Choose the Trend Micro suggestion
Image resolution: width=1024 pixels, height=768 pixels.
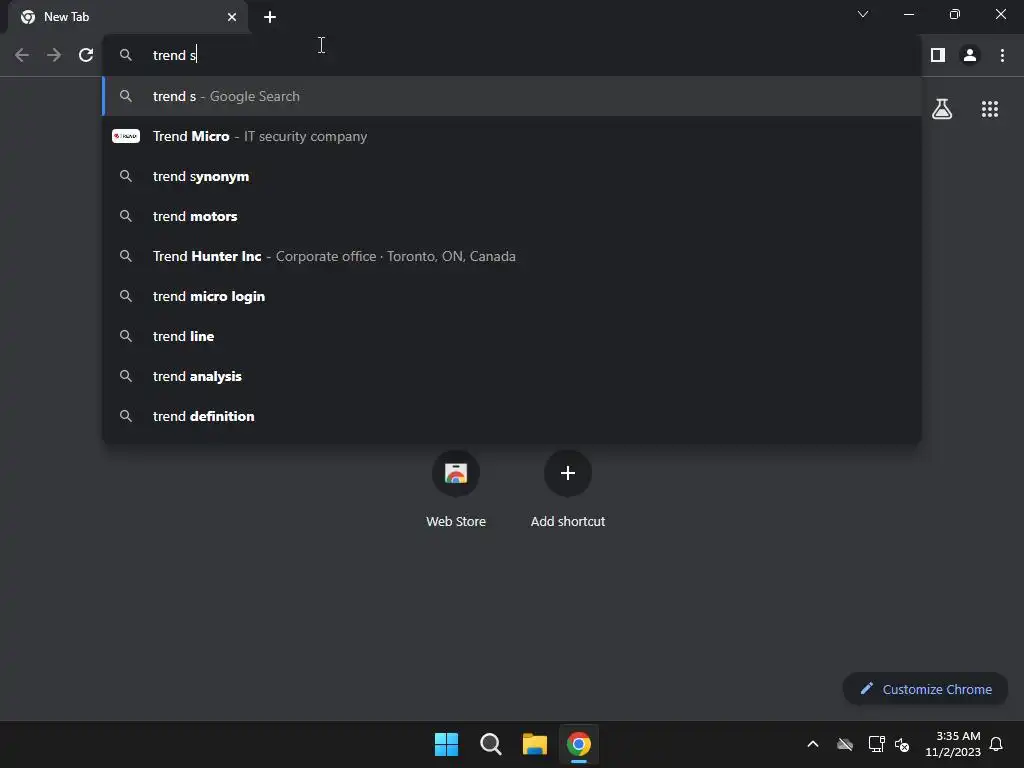512,136
